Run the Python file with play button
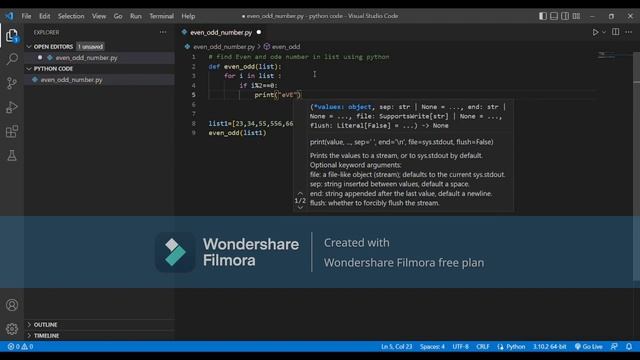Viewport: 640px width, 360px height. click(595, 32)
